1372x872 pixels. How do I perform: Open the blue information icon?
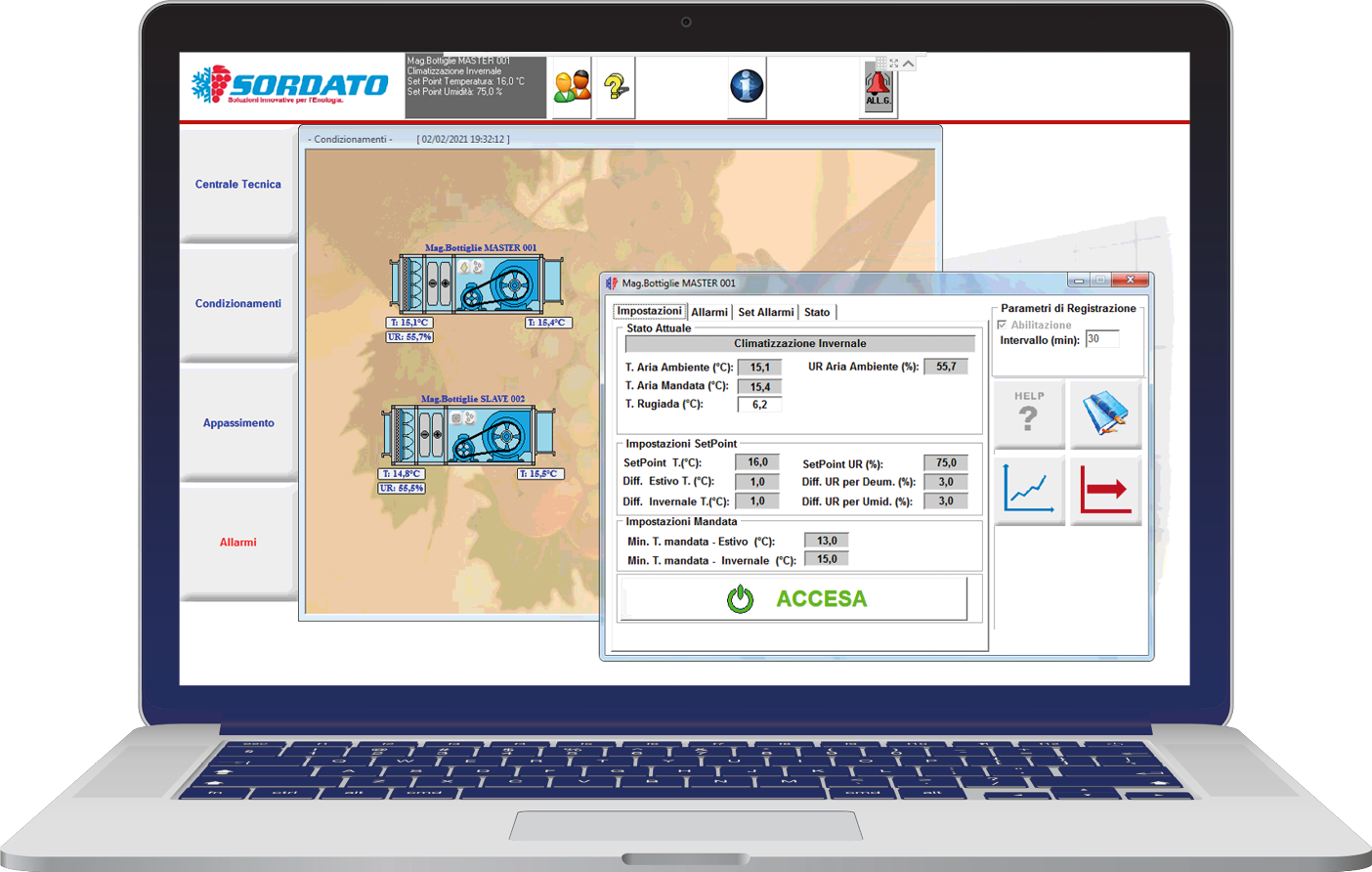click(x=747, y=87)
